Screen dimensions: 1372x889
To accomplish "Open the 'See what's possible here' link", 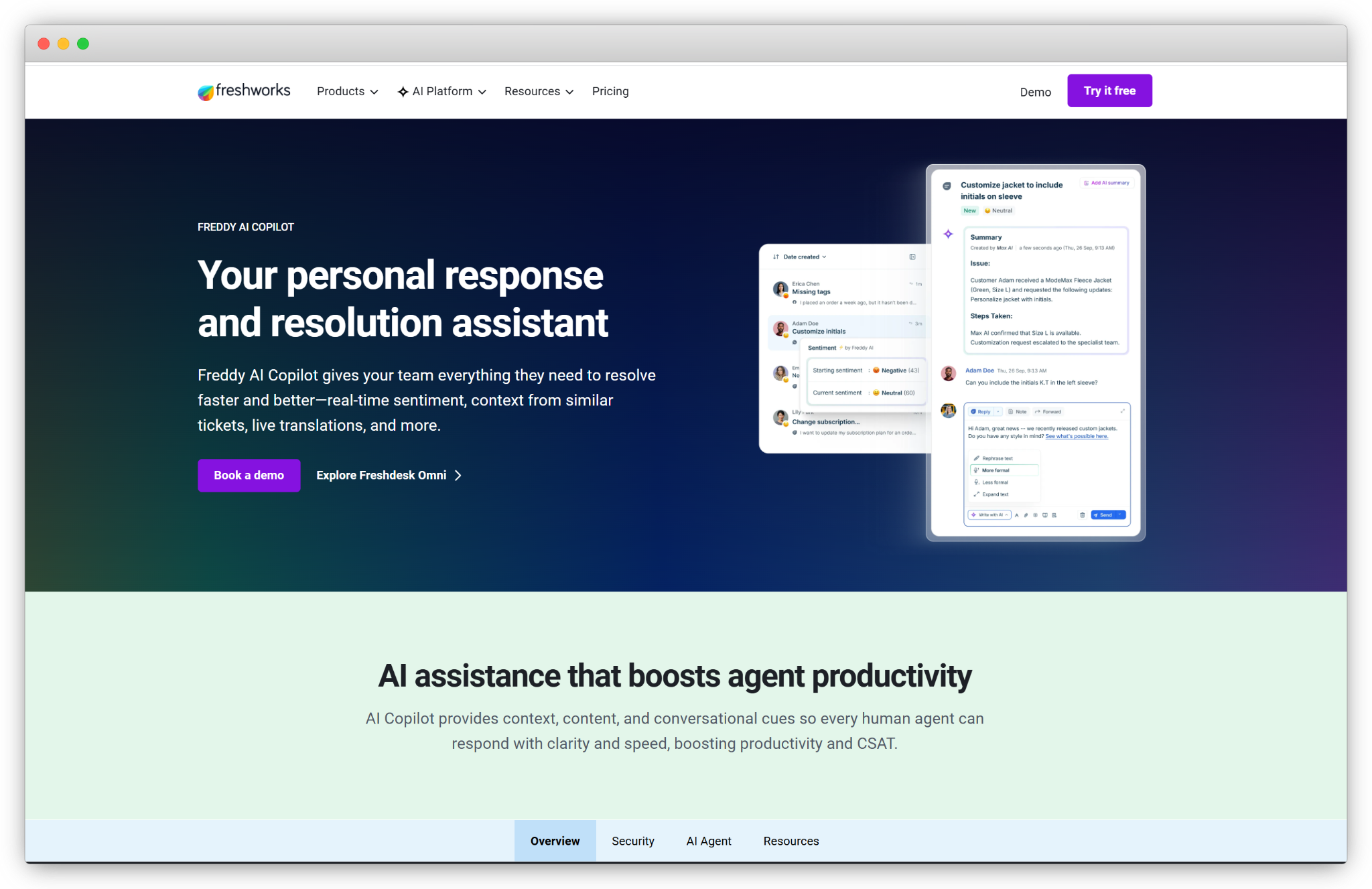I will point(1077,436).
